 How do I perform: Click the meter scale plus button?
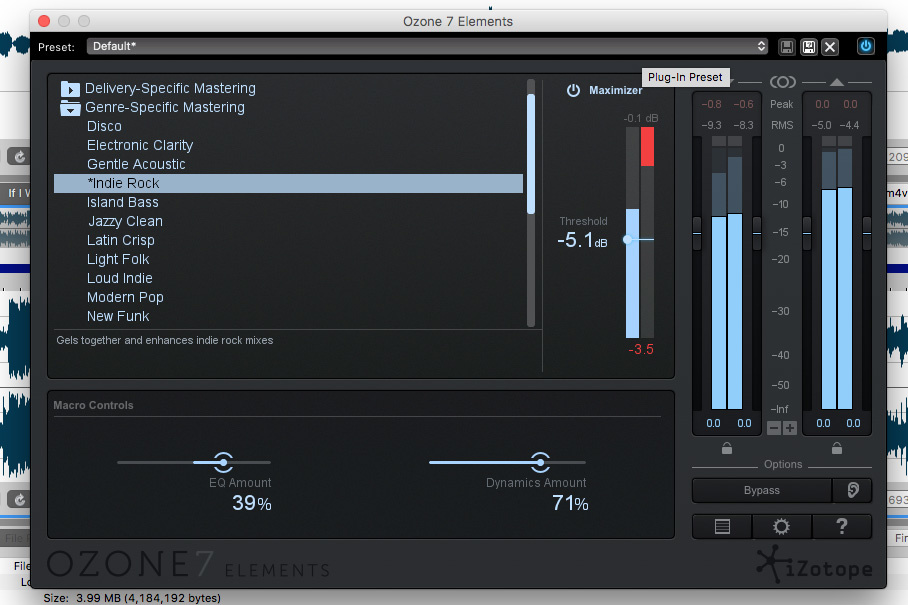[x=789, y=428]
